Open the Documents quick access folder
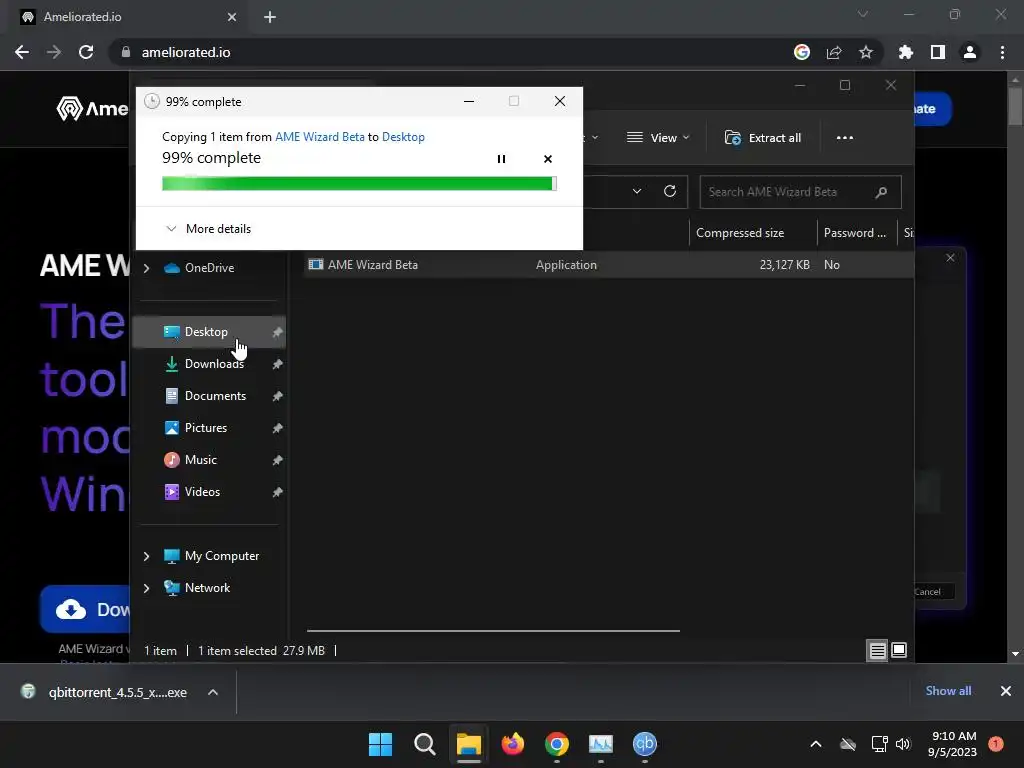 coord(215,396)
